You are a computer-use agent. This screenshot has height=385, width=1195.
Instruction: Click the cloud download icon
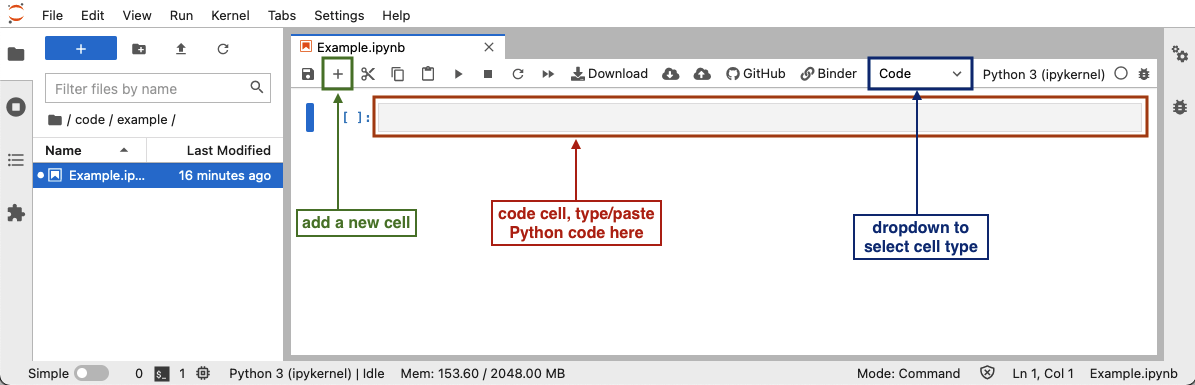[671, 74]
